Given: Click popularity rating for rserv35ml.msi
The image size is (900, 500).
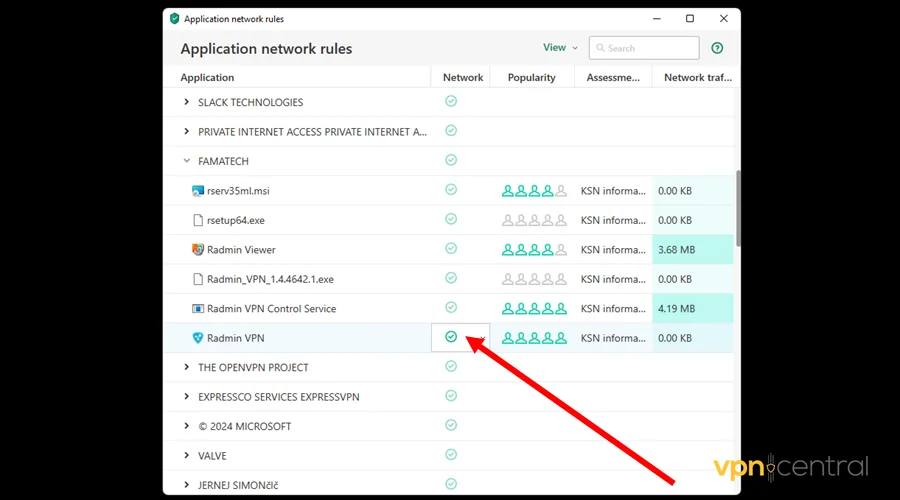Looking at the screenshot, I should pyautogui.click(x=534, y=191).
